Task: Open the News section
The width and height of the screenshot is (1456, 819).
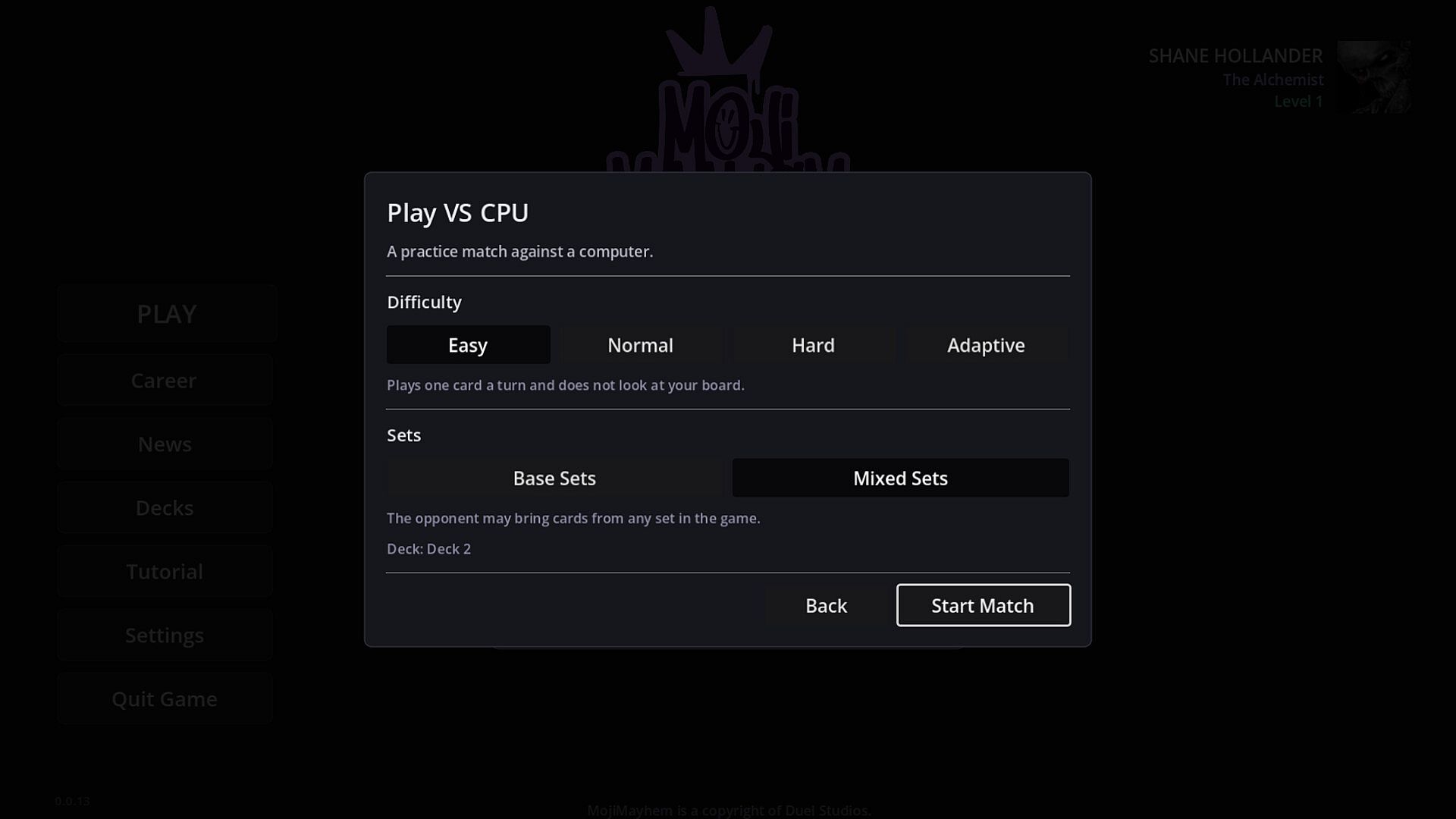Action: pyautogui.click(x=165, y=444)
